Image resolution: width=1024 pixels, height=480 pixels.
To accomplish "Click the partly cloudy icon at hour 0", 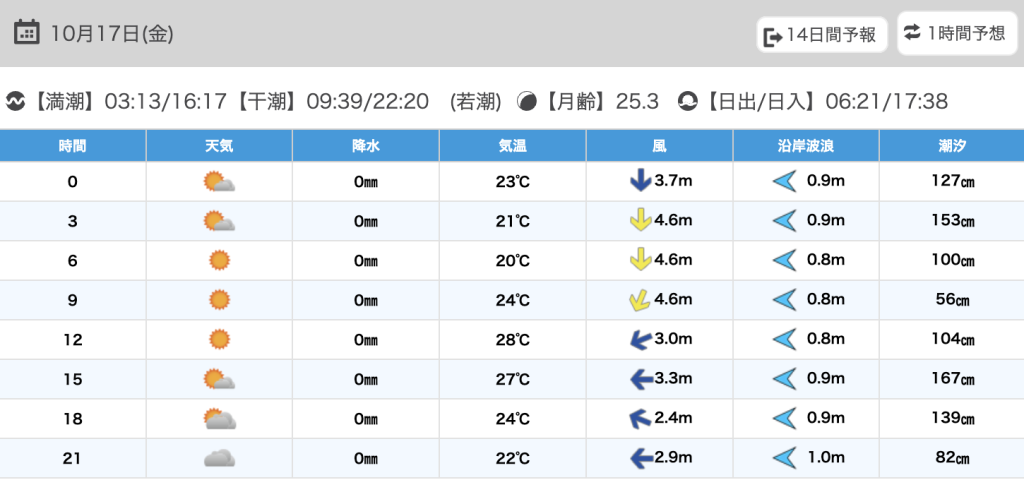I will (219, 182).
